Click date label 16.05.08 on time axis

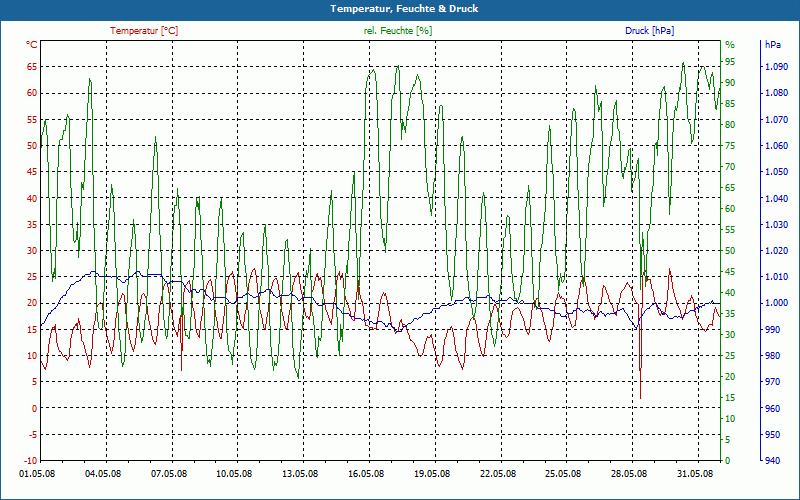pos(366,473)
